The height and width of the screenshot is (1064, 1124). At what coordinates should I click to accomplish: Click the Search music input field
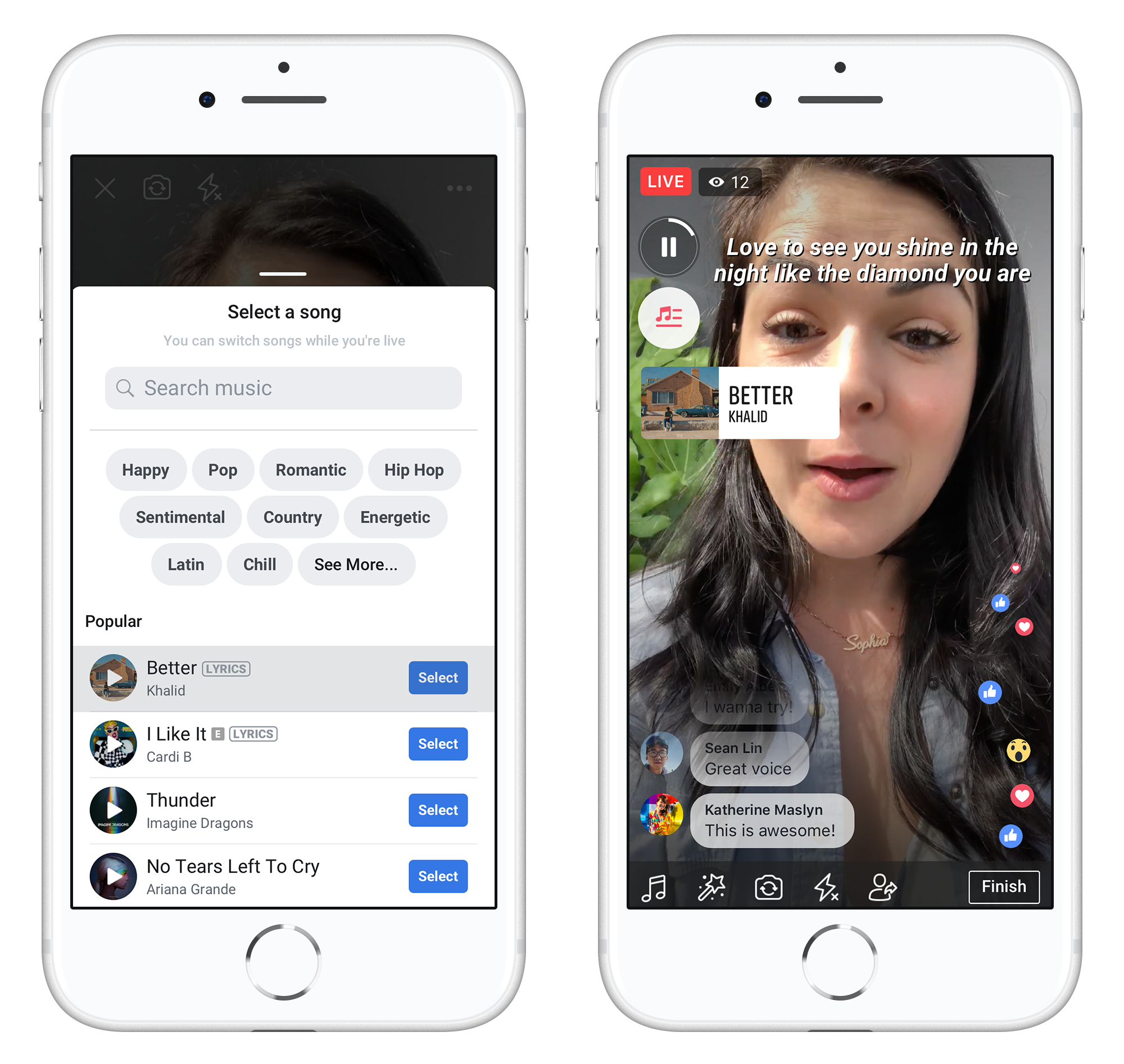(283, 388)
